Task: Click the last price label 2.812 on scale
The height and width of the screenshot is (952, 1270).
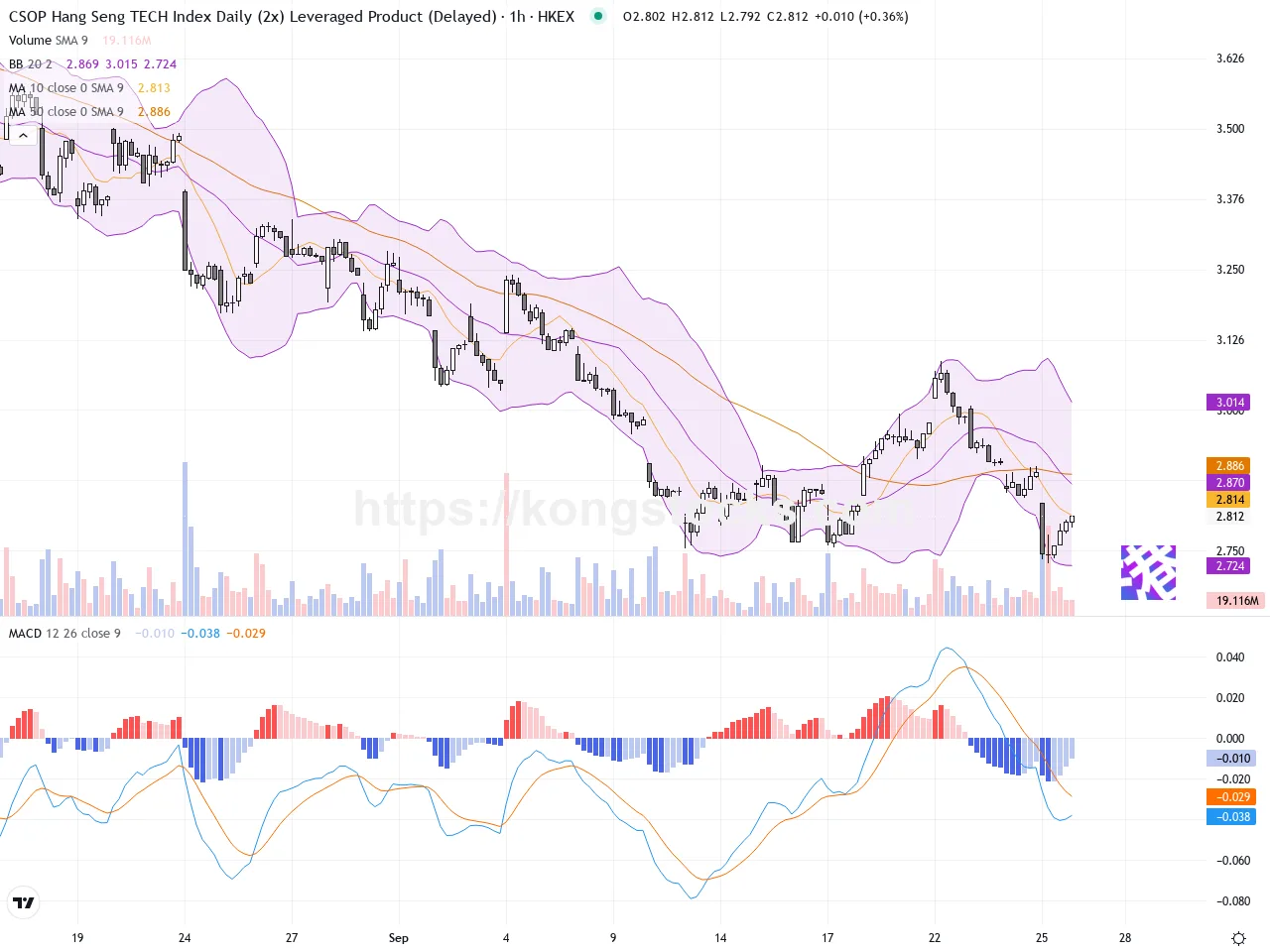Action: 1230,517
